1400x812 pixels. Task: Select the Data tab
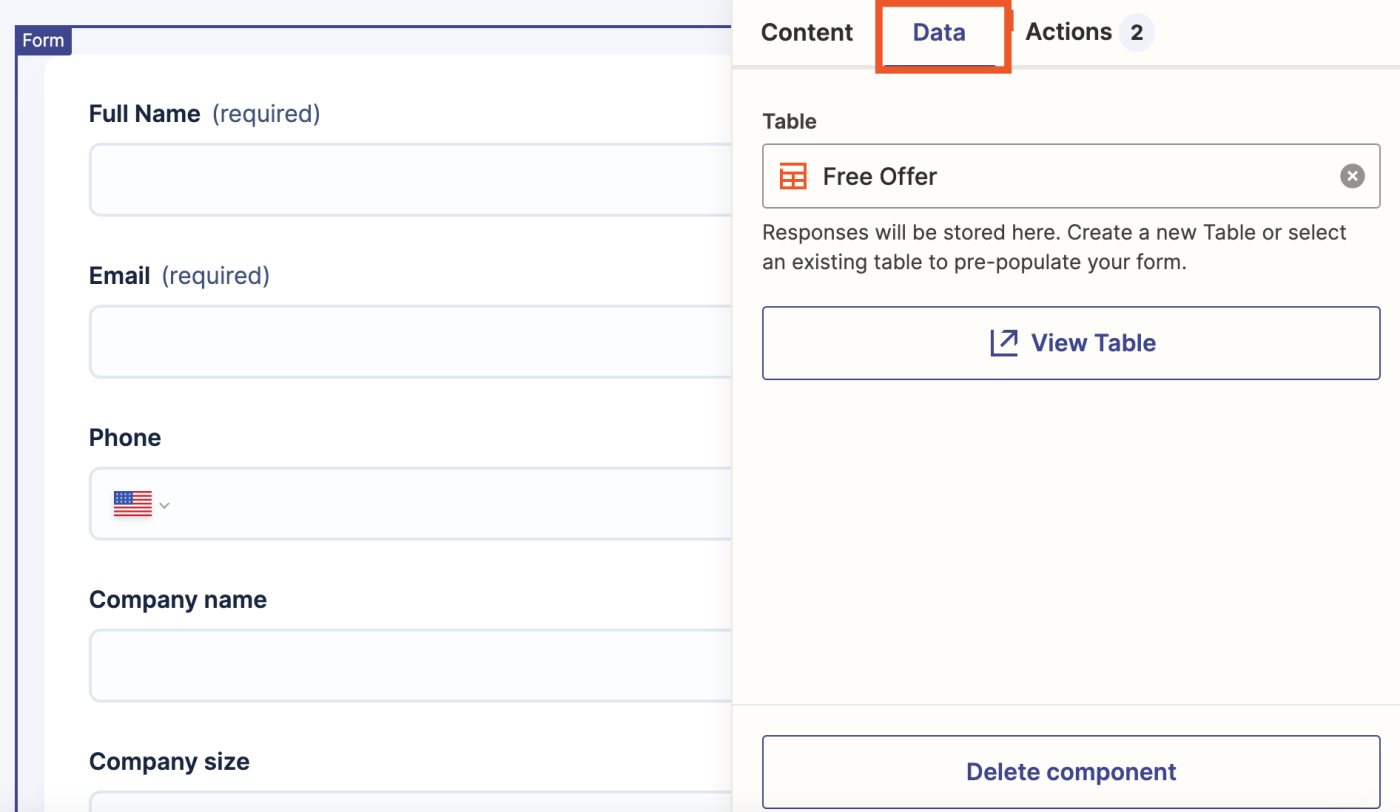[939, 32]
